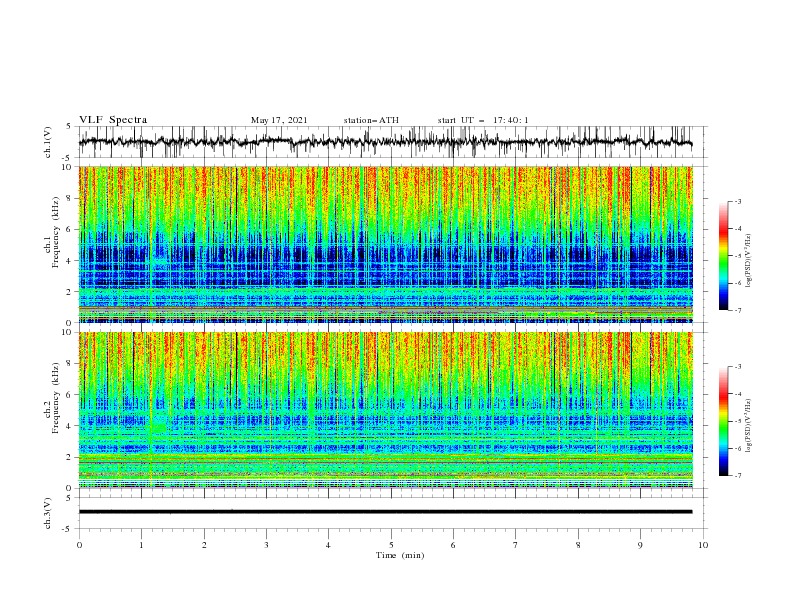This screenshot has width=792, height=612.
Task: Click the ch.3(V) axis label
Action: click(48, 513)
